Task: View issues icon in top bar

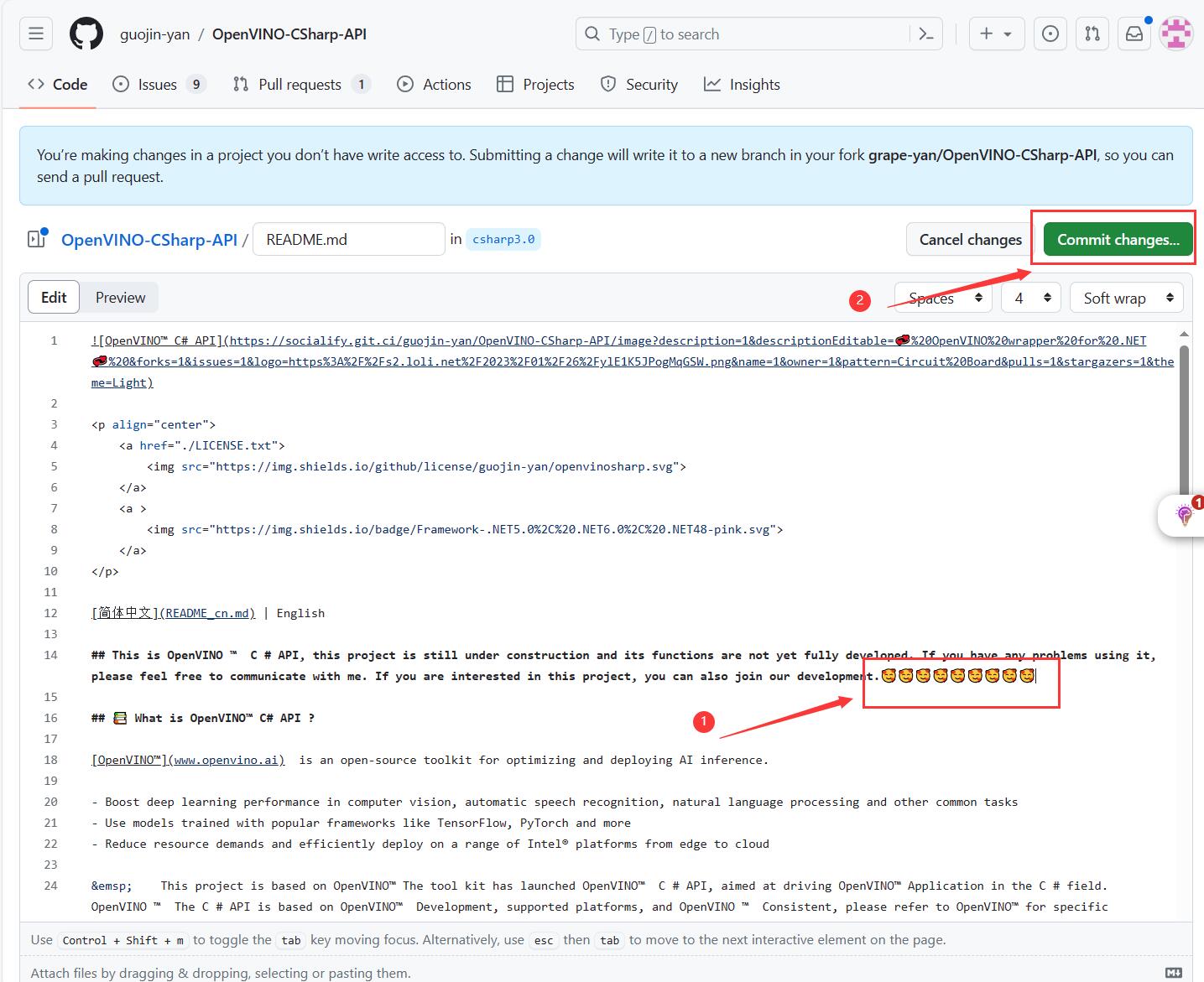Action: click(x=1050, y=34)
